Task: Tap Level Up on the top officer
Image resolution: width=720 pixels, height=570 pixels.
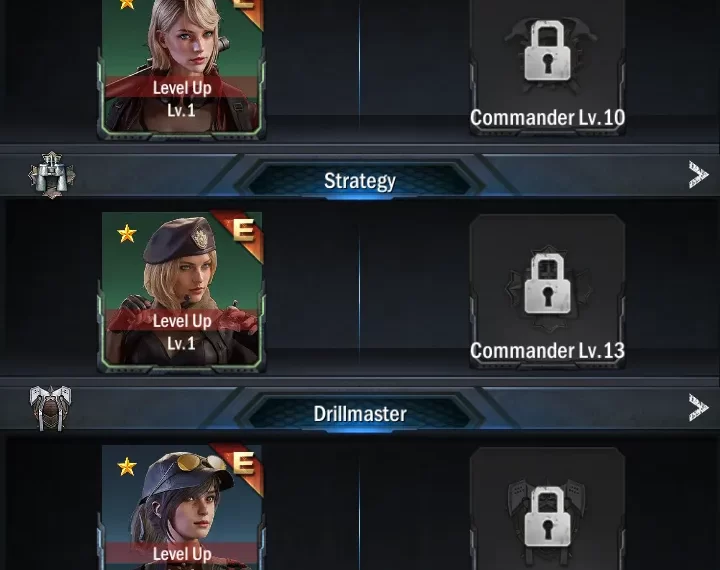Action: click(182, 88)
